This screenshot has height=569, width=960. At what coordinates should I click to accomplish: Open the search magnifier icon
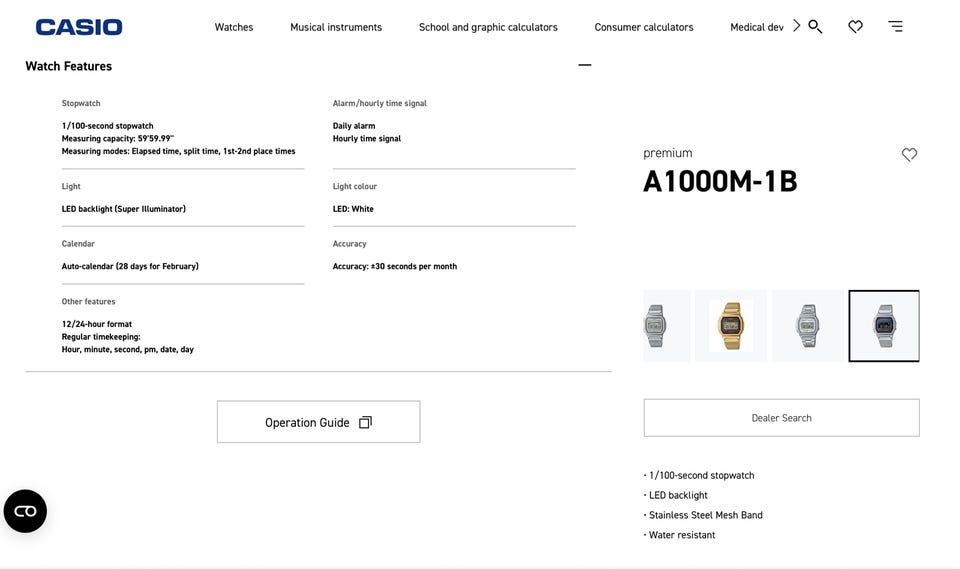point(815,26)
